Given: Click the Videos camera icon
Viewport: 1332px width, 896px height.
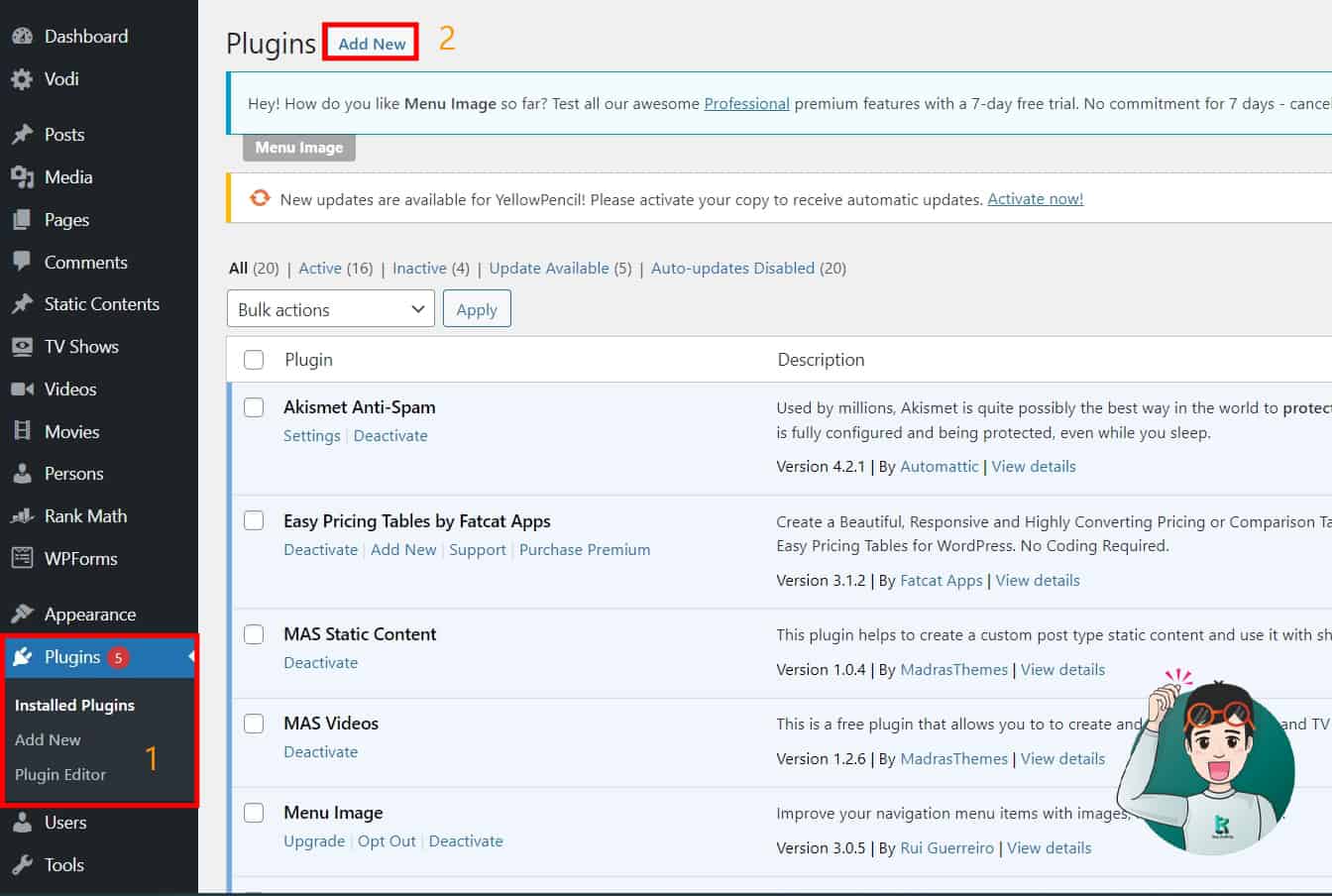Looking at the screenshot, I should tap(22, 390).
